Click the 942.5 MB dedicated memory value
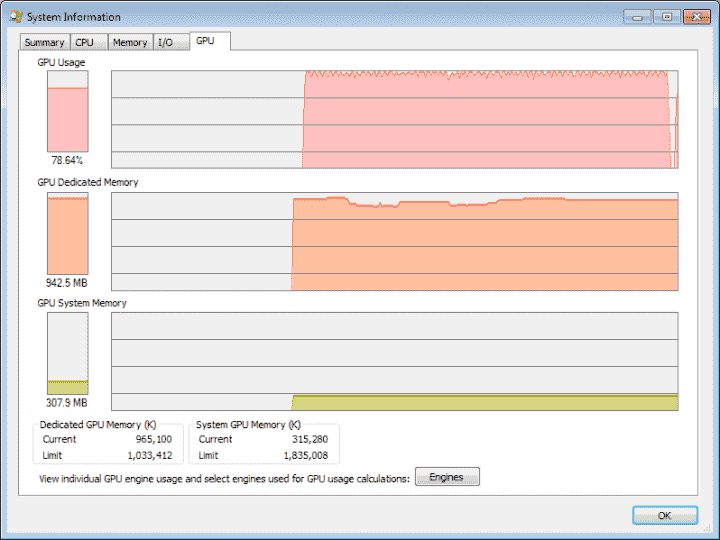Image resolution: width=720 pixels, height=540 pixels. pyautogui.click(x=67, y=283)
